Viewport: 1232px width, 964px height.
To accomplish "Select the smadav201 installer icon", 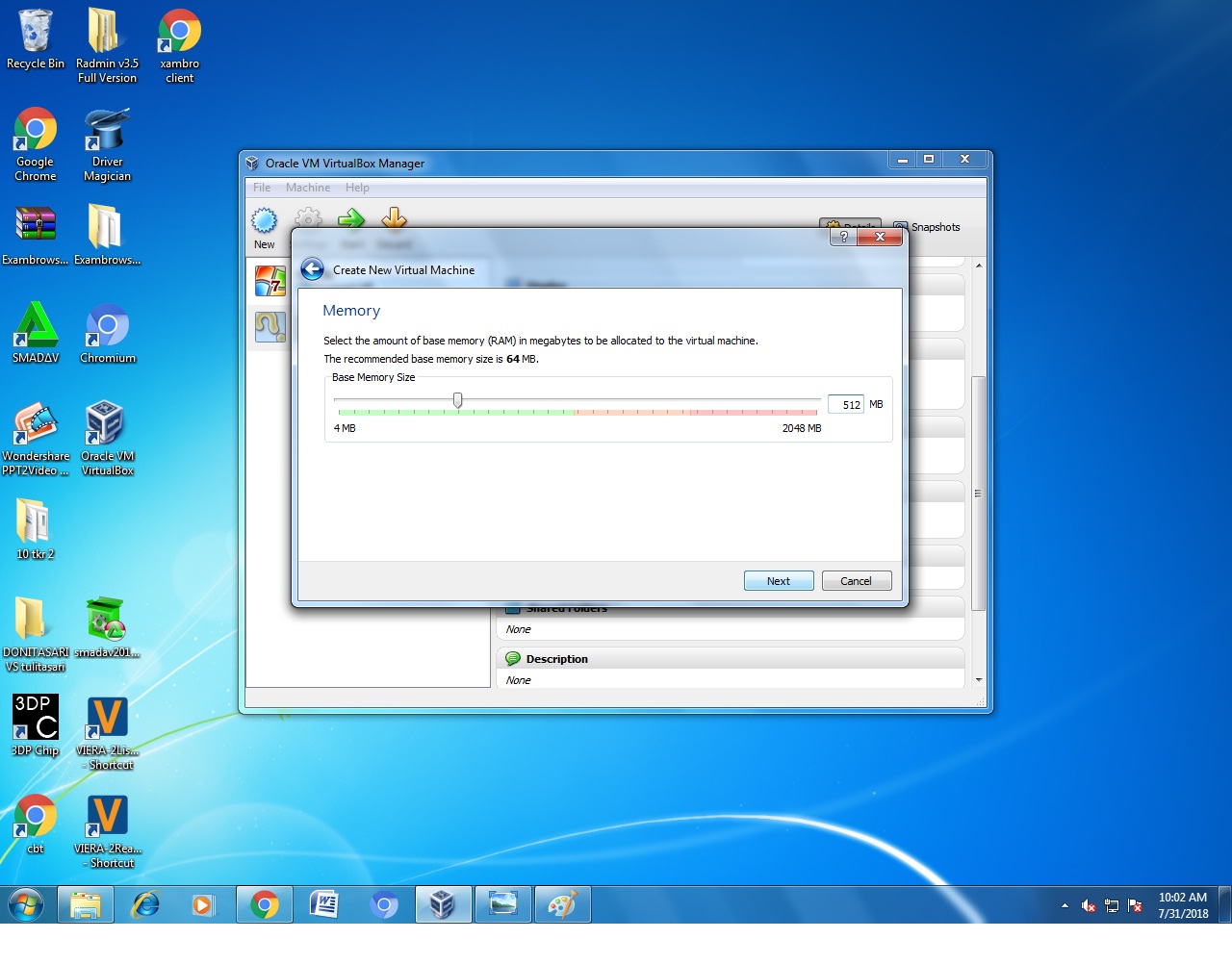I will point(107,627).
